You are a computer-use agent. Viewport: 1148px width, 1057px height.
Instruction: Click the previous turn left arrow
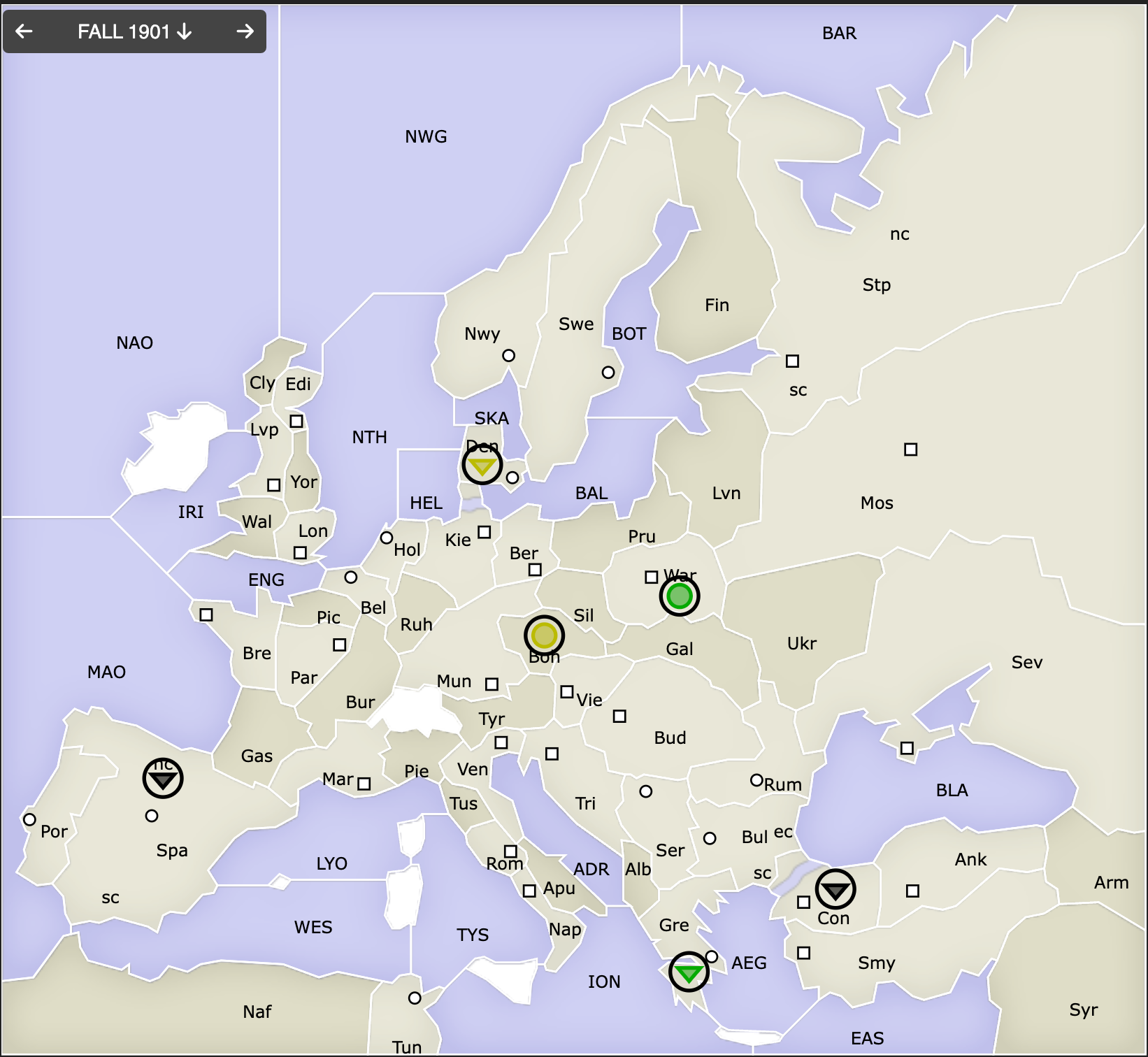24,31
